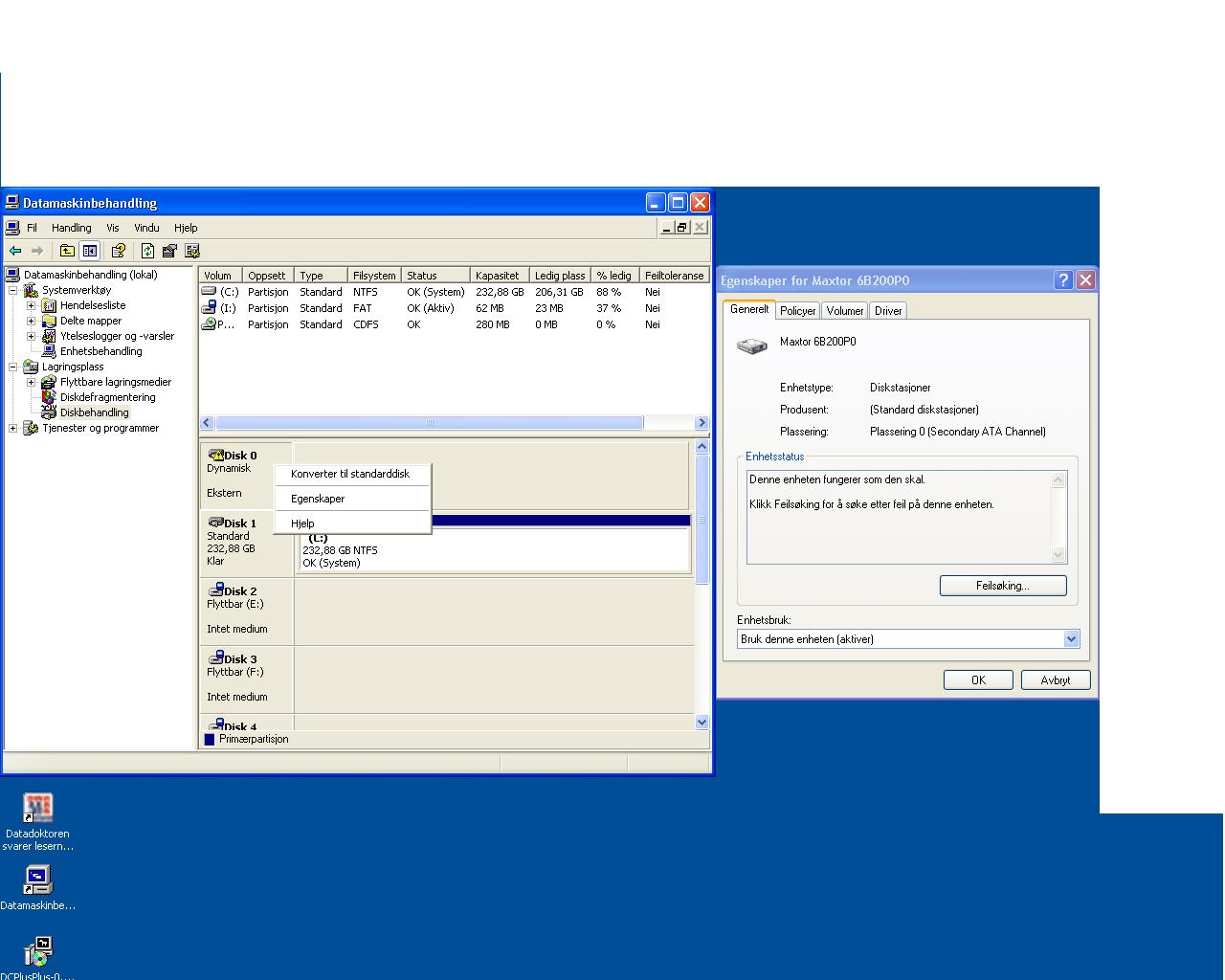Click the Up one level folder icon
Screen dimensions: 1225x980
coord(67,251)
